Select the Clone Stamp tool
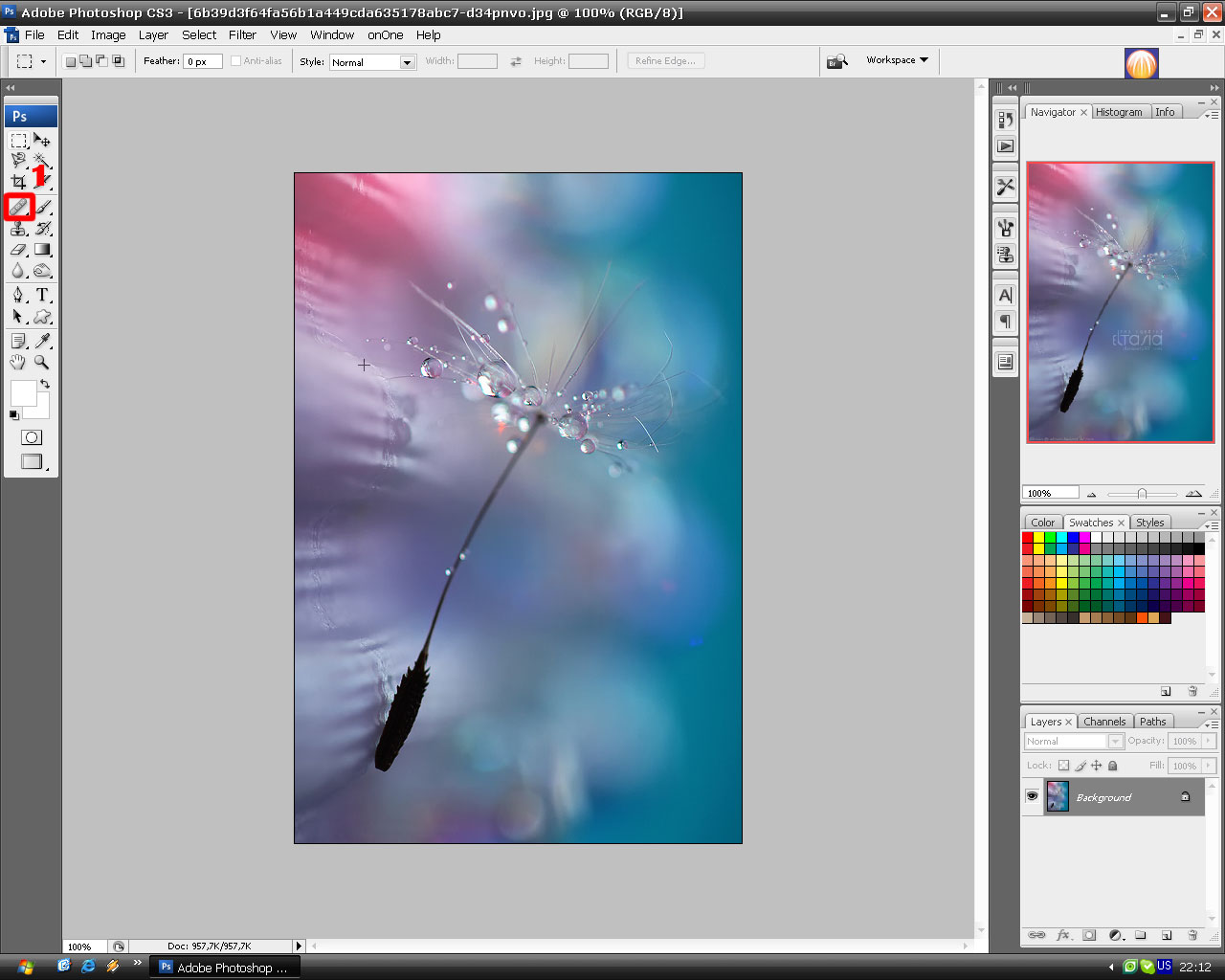Screen dimensions: 1225x980 pyautogui.click(x=19, y=228)
